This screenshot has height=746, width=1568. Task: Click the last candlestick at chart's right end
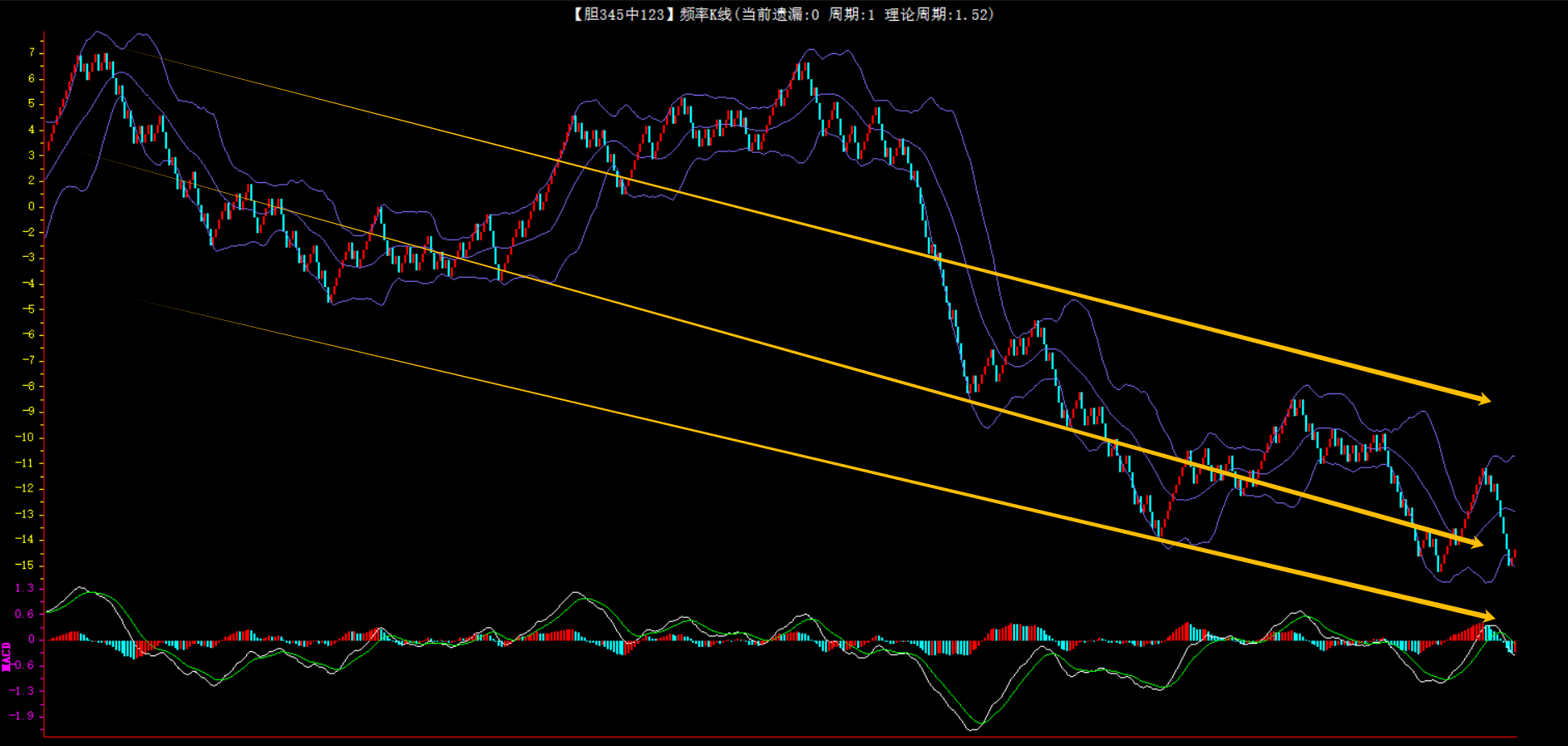tap(1514, 554)
